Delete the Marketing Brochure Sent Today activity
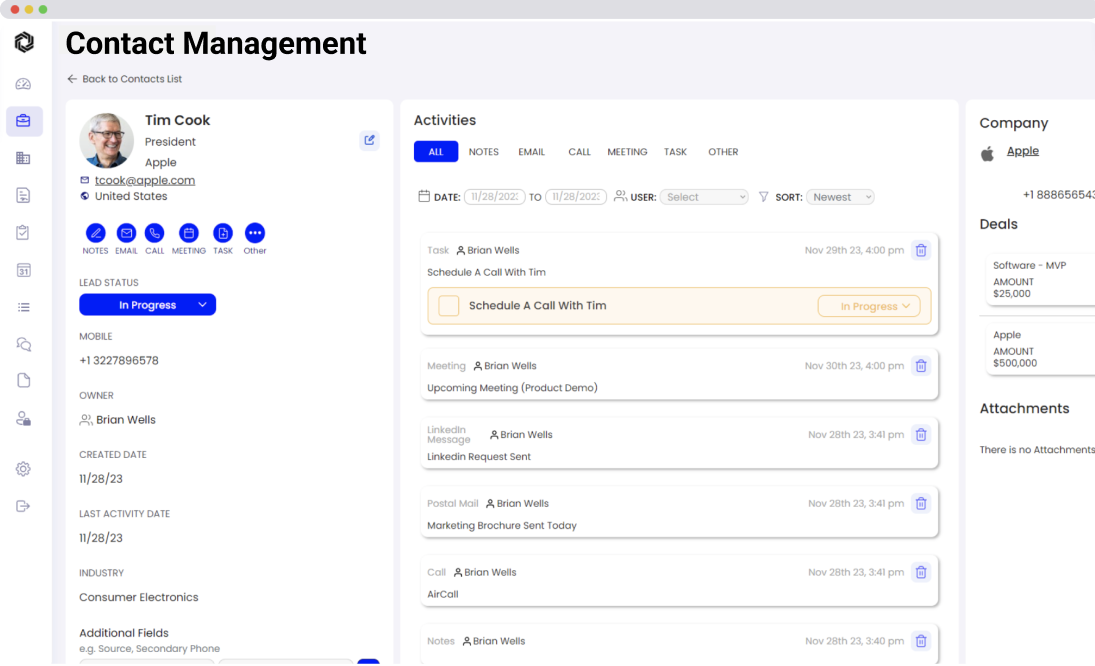This screenshot has height=666, width=1095. tap(921, 503)
